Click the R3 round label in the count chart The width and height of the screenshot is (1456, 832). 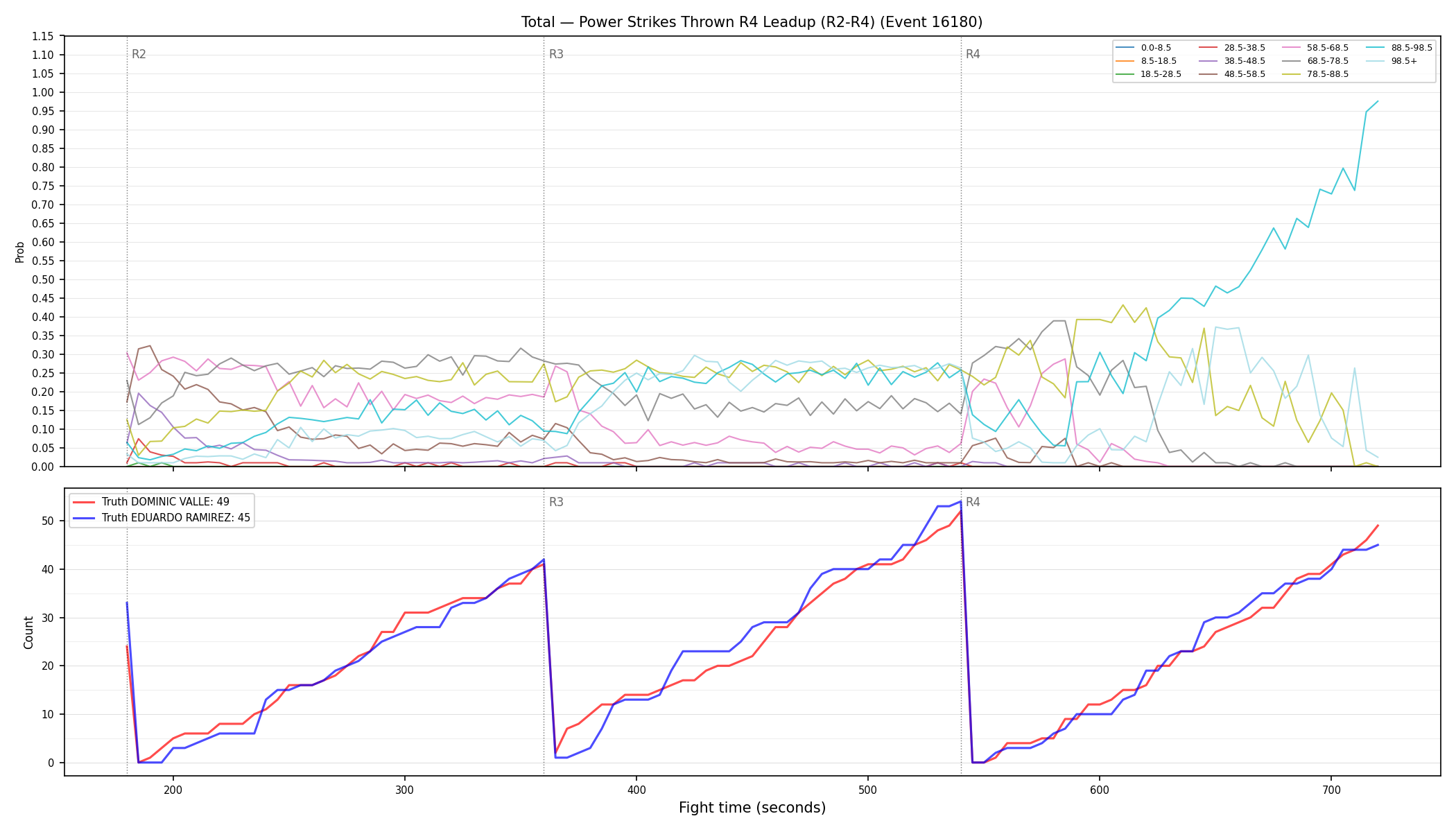coord(556,502)
